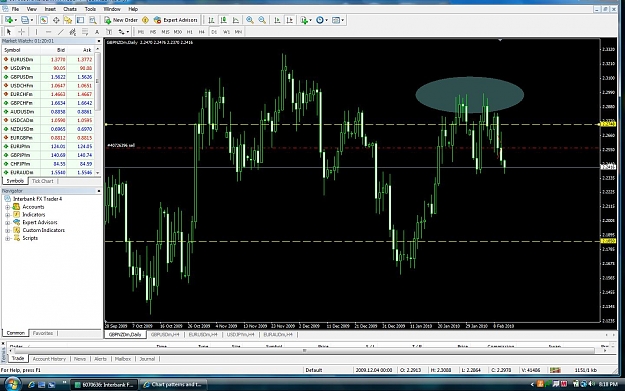Image resolution: width=625 pixels, height=391 pixels.
Task: Open the New Chart dropdown arrow
Action: 16,20
